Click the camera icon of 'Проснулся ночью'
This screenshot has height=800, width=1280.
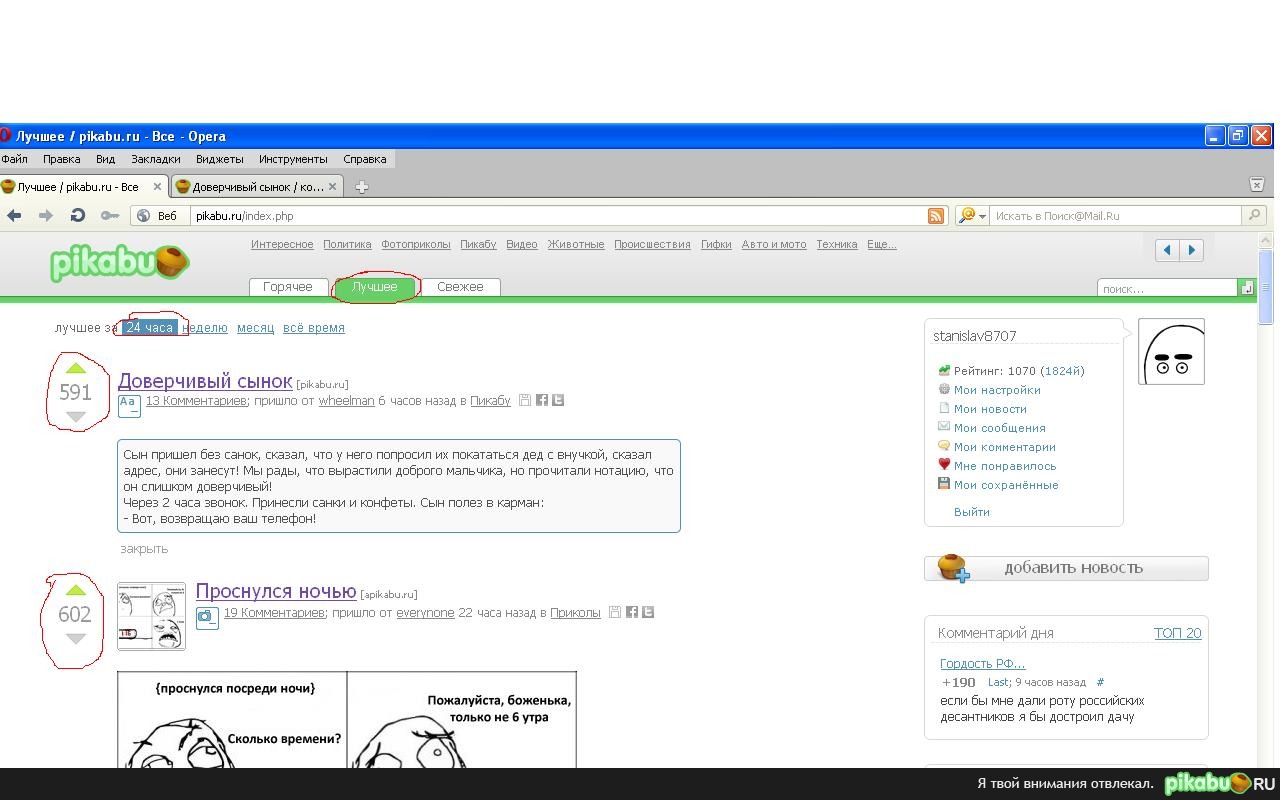(x=206, y=616)
